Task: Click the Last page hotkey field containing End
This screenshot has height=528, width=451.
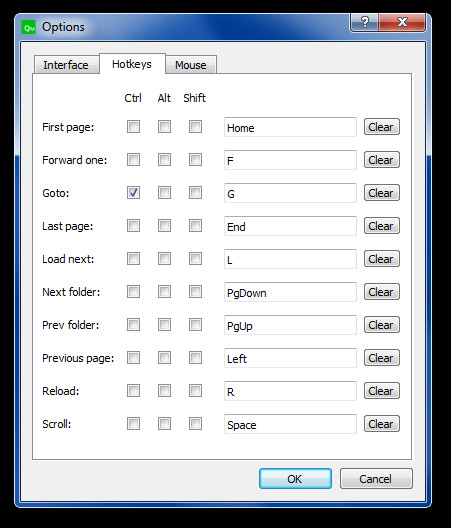Action: (290, 226)
